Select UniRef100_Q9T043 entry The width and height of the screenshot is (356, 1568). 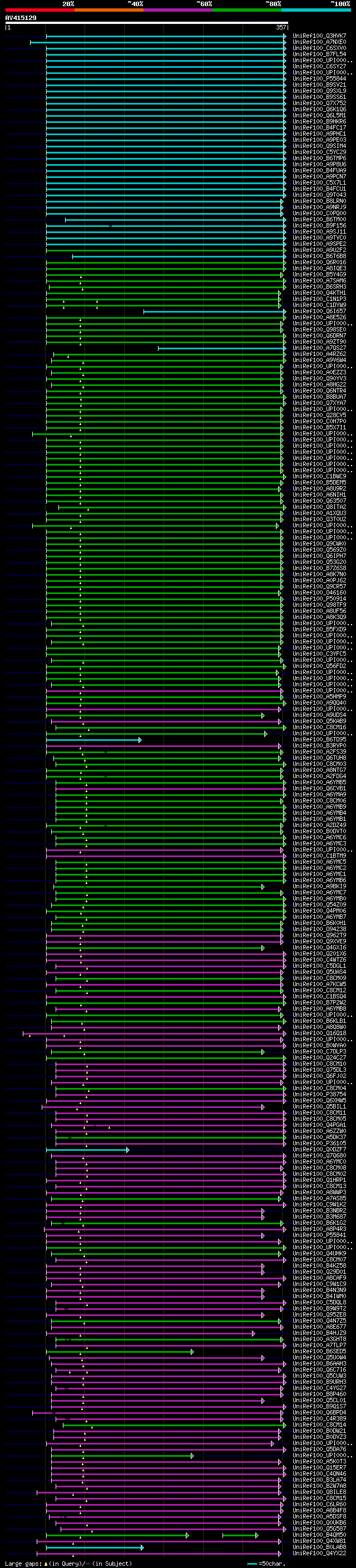click(x=319, y=195)
